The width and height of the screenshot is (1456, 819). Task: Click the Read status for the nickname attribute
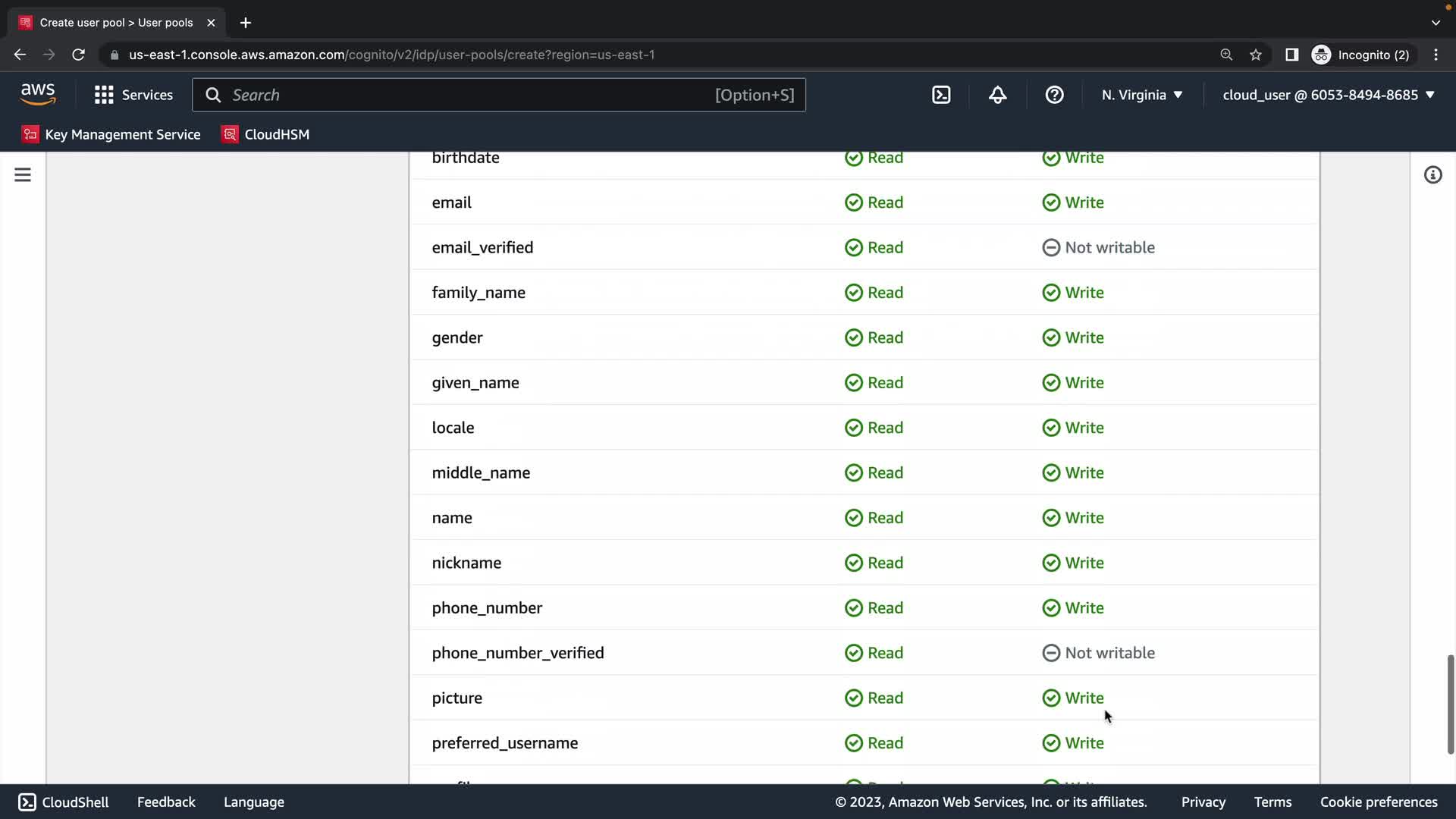pyautogui.click(x=874, y=563)
